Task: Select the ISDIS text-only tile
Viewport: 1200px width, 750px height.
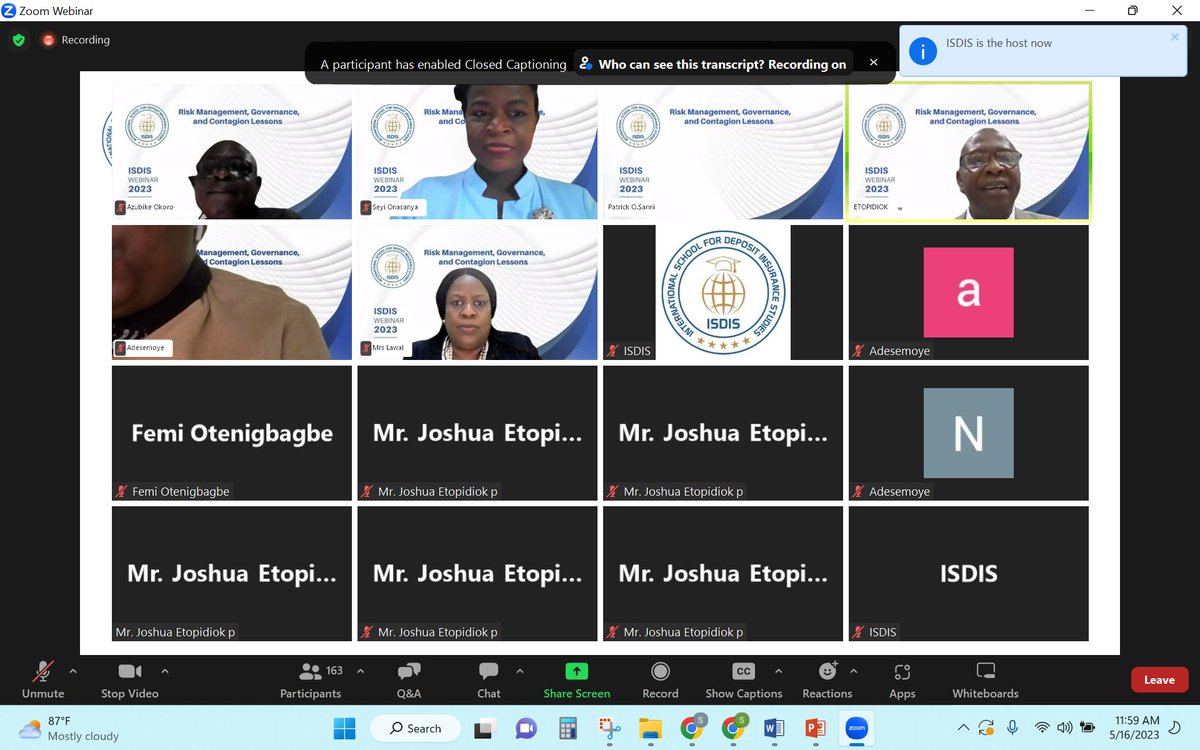Action: [x=969, y=573]
